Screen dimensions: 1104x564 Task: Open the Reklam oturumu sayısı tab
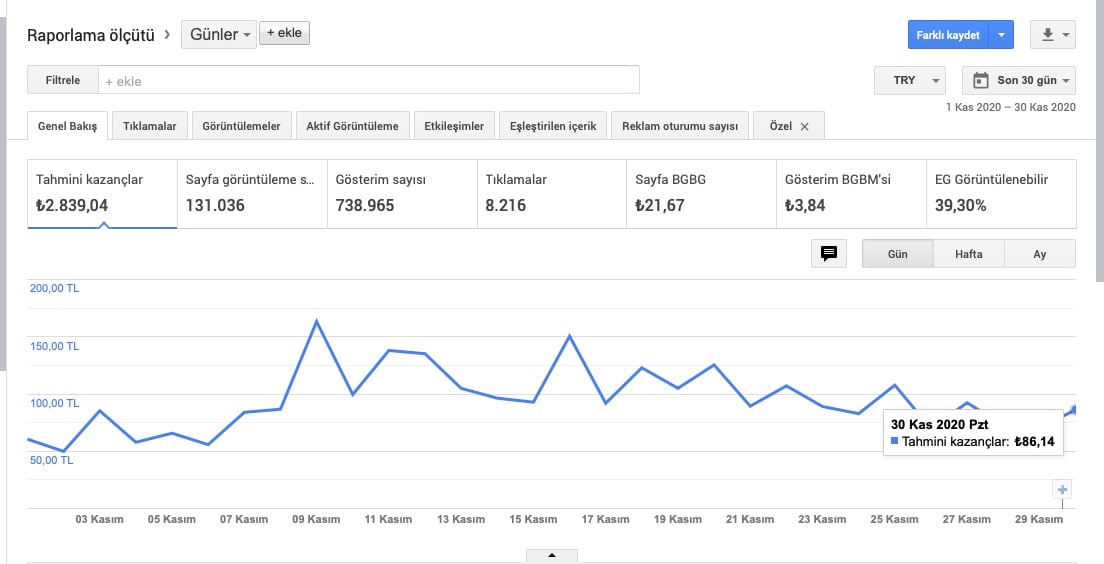680,126
